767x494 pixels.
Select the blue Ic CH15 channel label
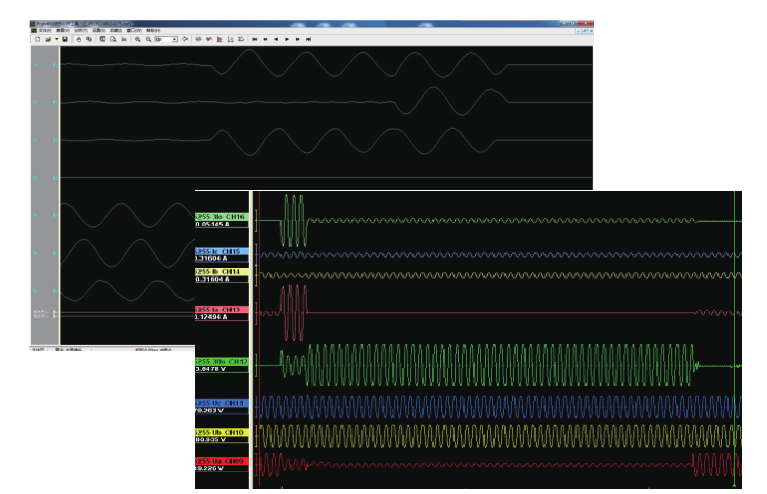220,251
